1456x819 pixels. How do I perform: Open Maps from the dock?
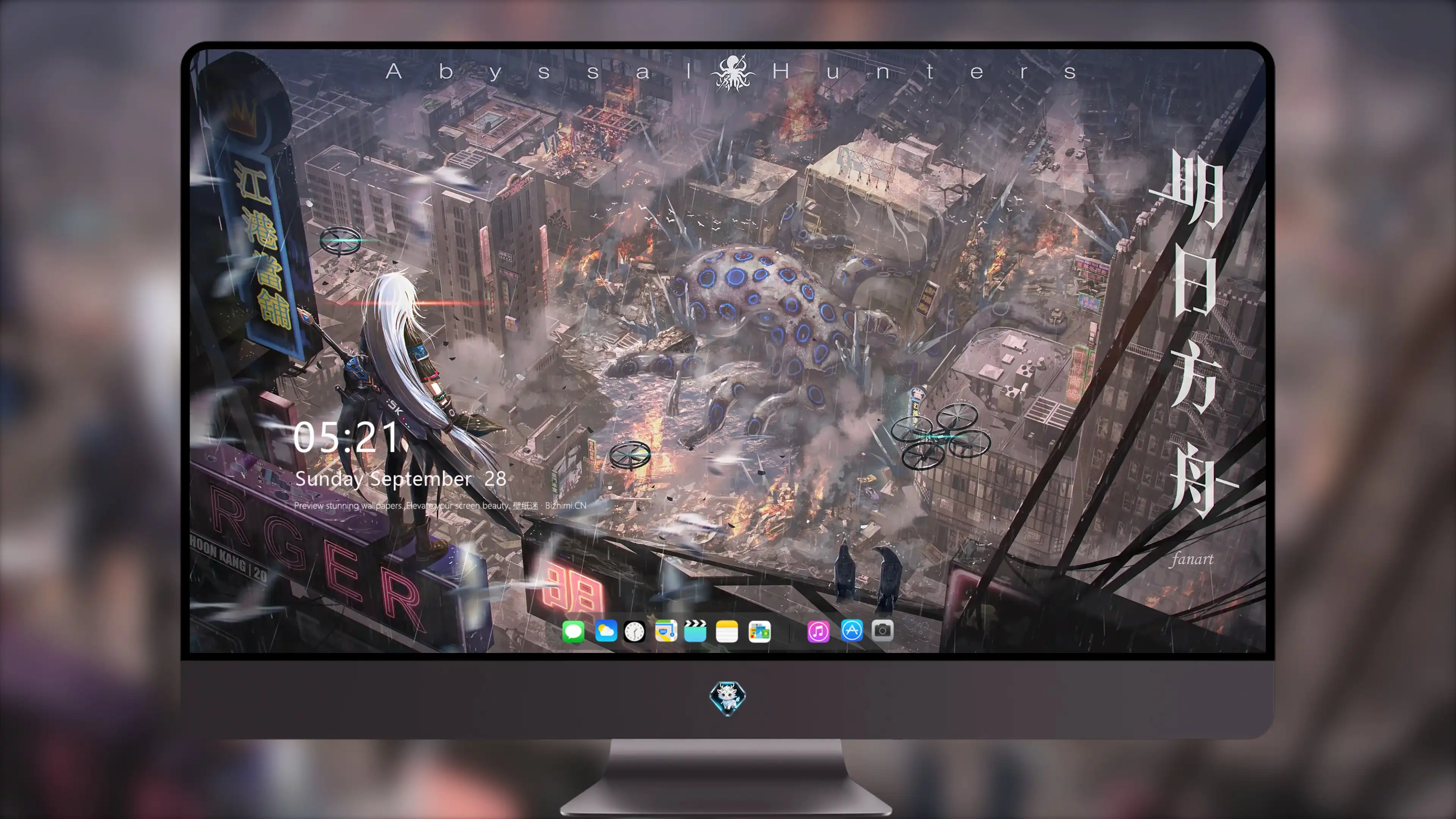[666, 631]
